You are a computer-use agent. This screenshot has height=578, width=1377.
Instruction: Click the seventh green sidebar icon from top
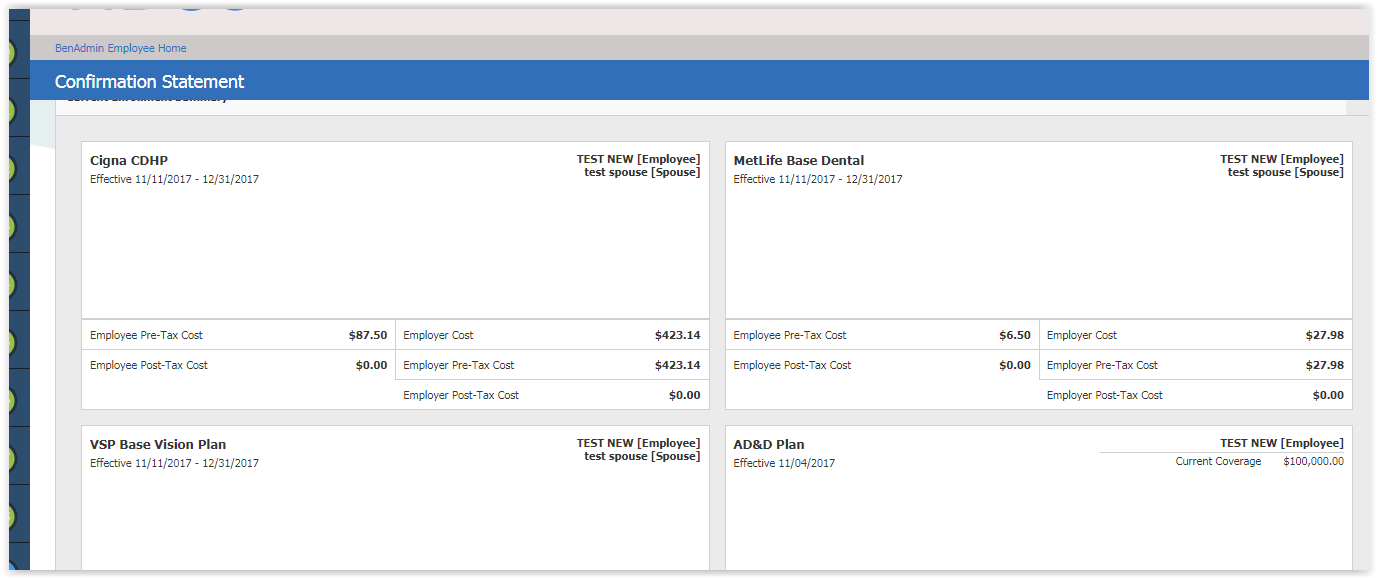9,400
